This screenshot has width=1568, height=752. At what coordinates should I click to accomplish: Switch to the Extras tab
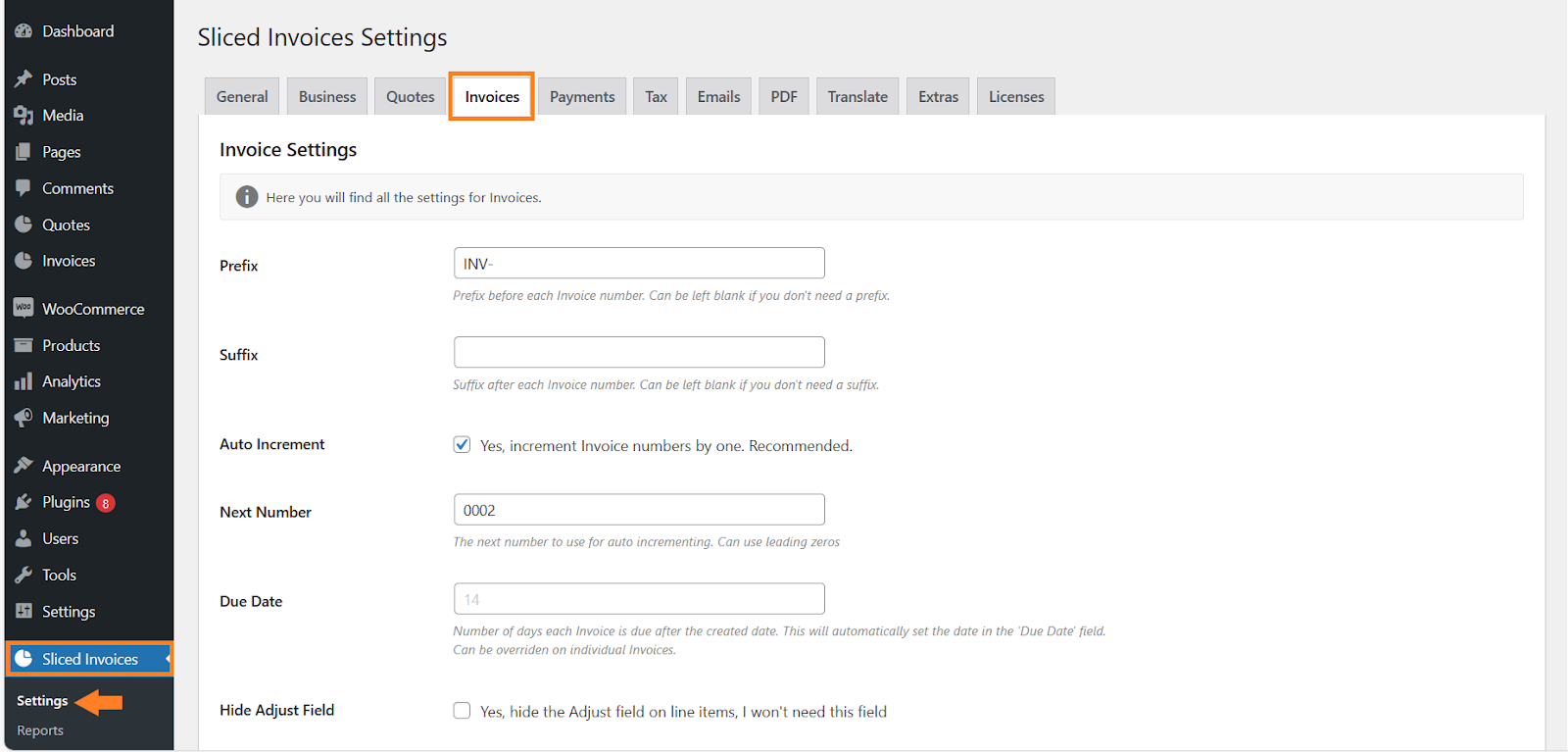click(938, 96)
